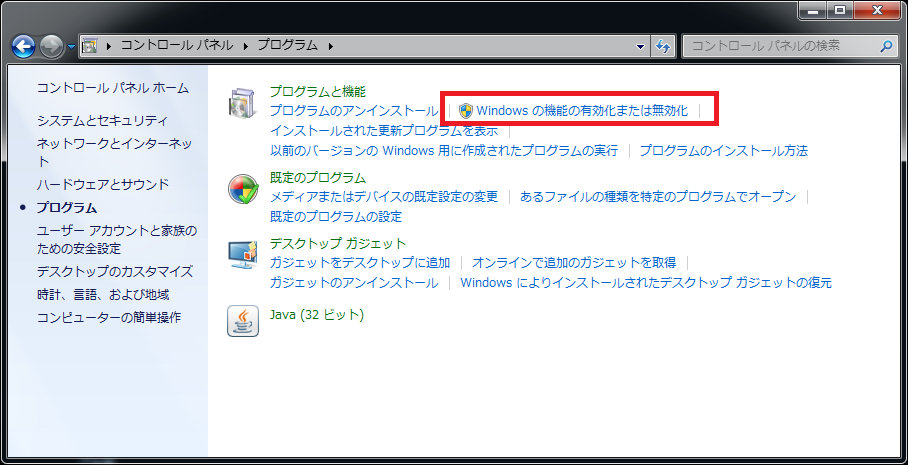Click the refresh button beside address bar
This screenshot has height=465, width=908.
[x=663, y=46]
